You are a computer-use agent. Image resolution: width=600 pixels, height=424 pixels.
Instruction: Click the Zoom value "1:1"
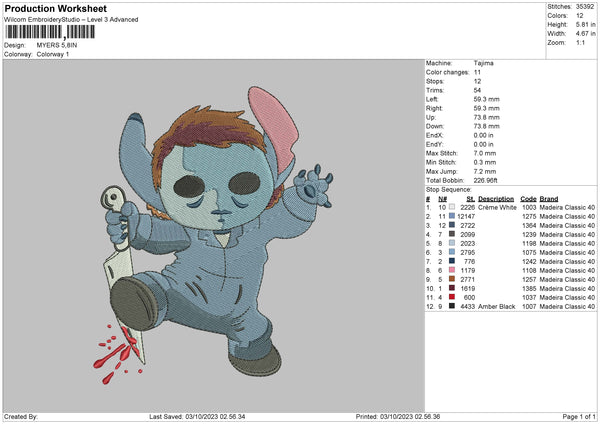click(580, 42)
